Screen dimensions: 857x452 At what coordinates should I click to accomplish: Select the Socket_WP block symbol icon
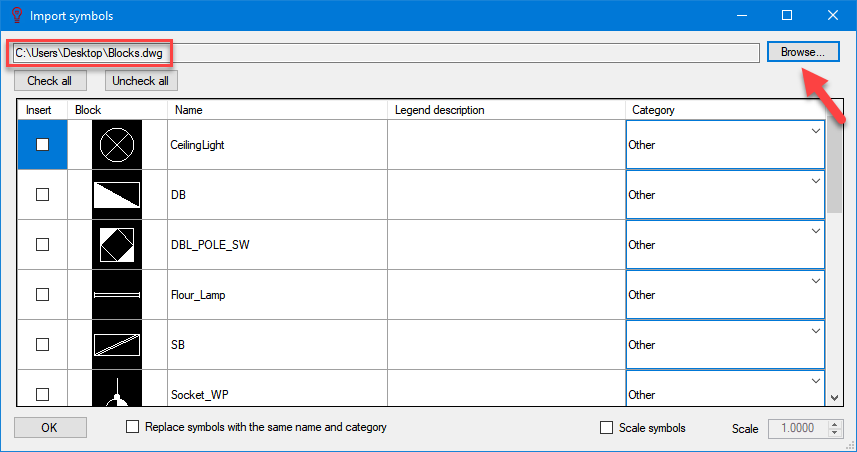117,389
